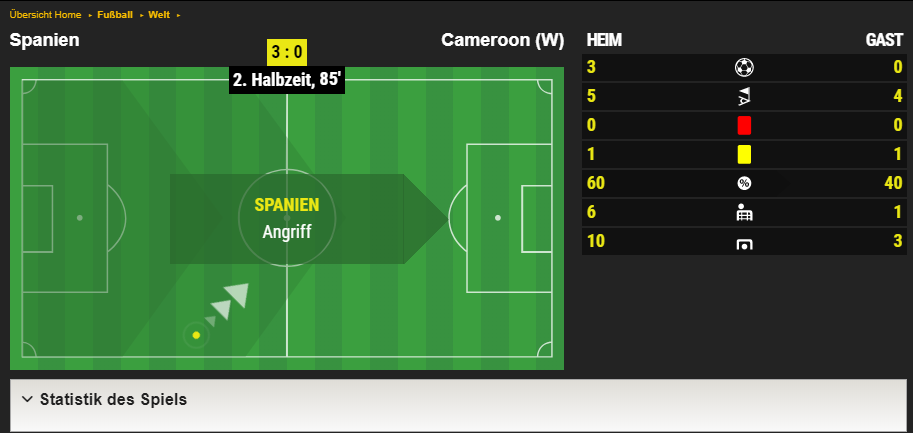Open the Fußball breadcrumb link
Viewport: 913px width, 433px height.
pyautogui.click(x=116, y=15)
